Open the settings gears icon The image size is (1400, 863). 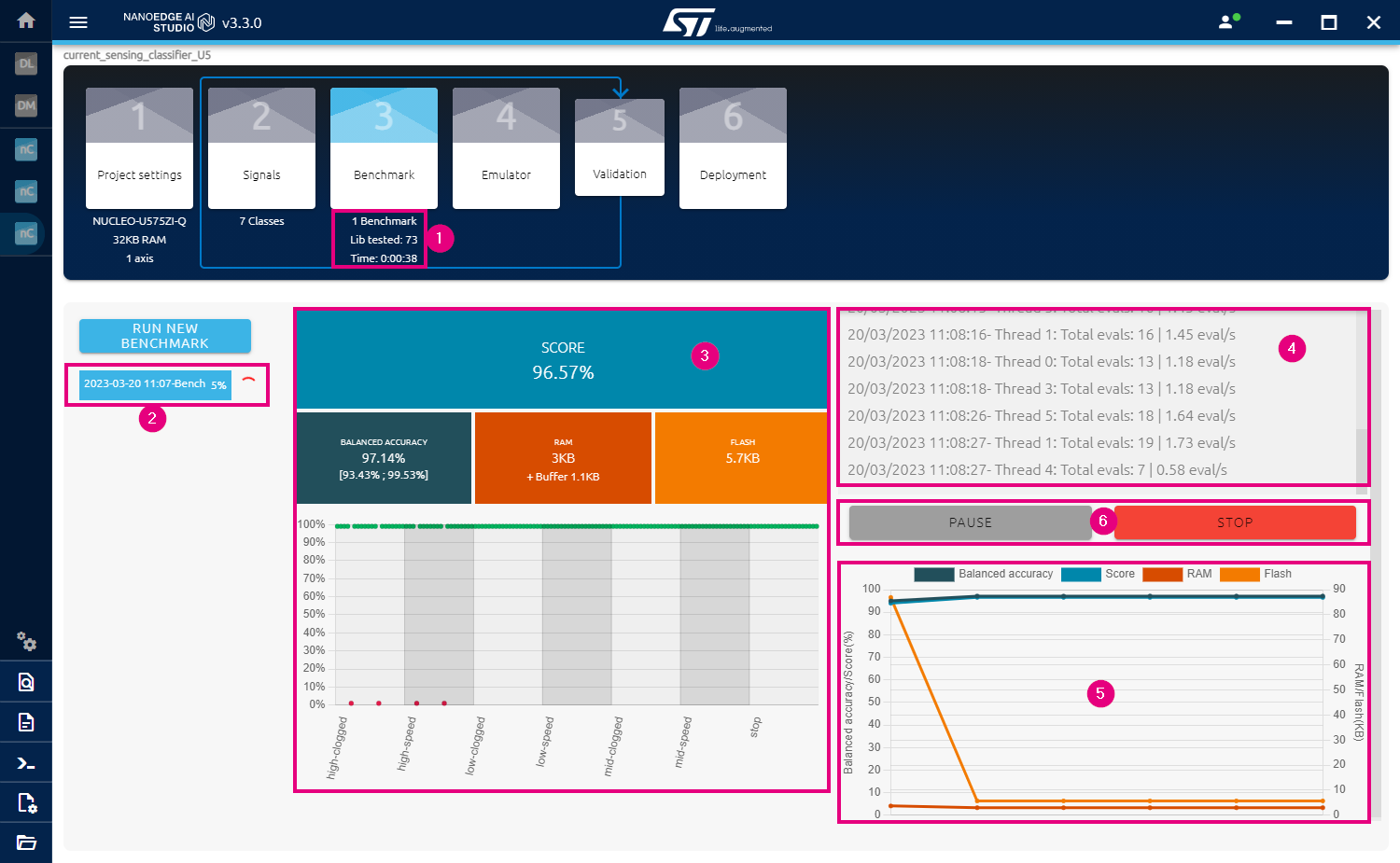(x=26, y=641)
